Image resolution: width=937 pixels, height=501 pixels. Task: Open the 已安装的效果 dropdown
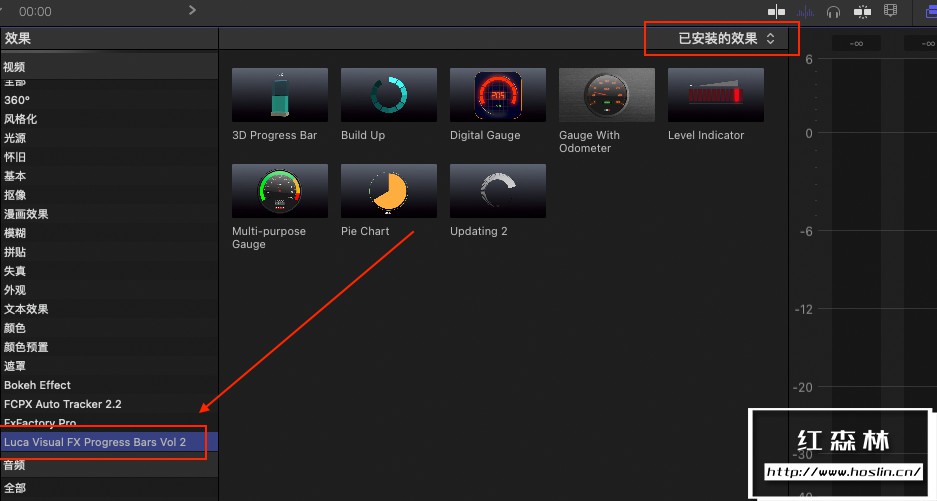[727, 38]
